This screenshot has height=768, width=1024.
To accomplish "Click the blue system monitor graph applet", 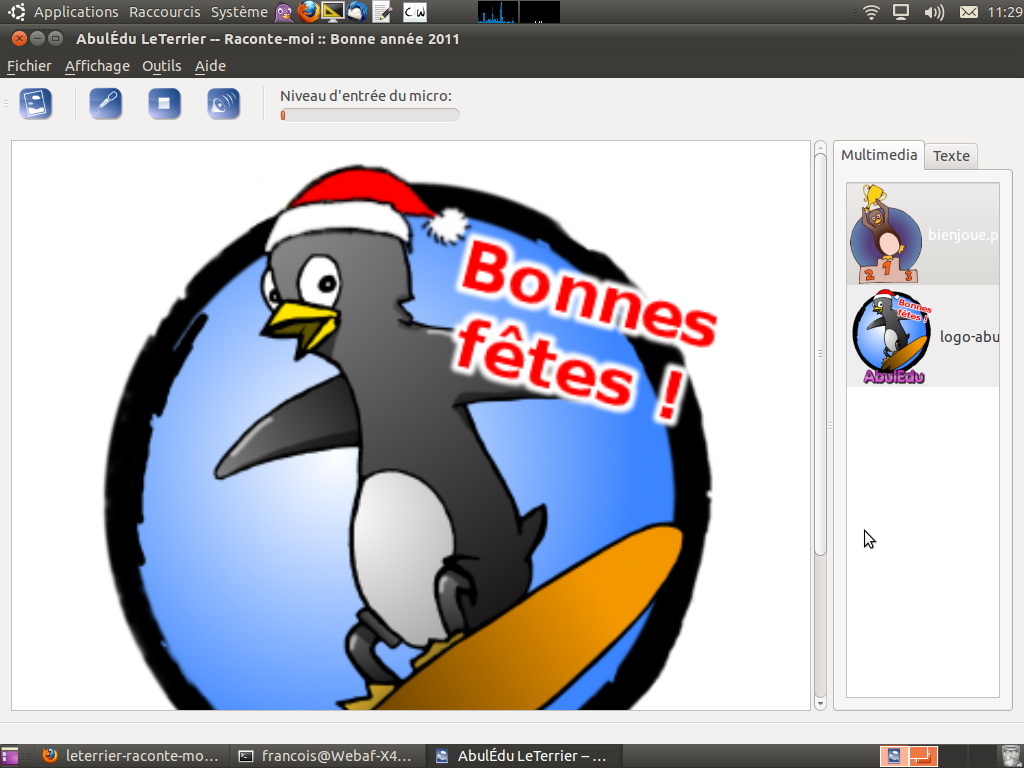I will tap(498, 12).
